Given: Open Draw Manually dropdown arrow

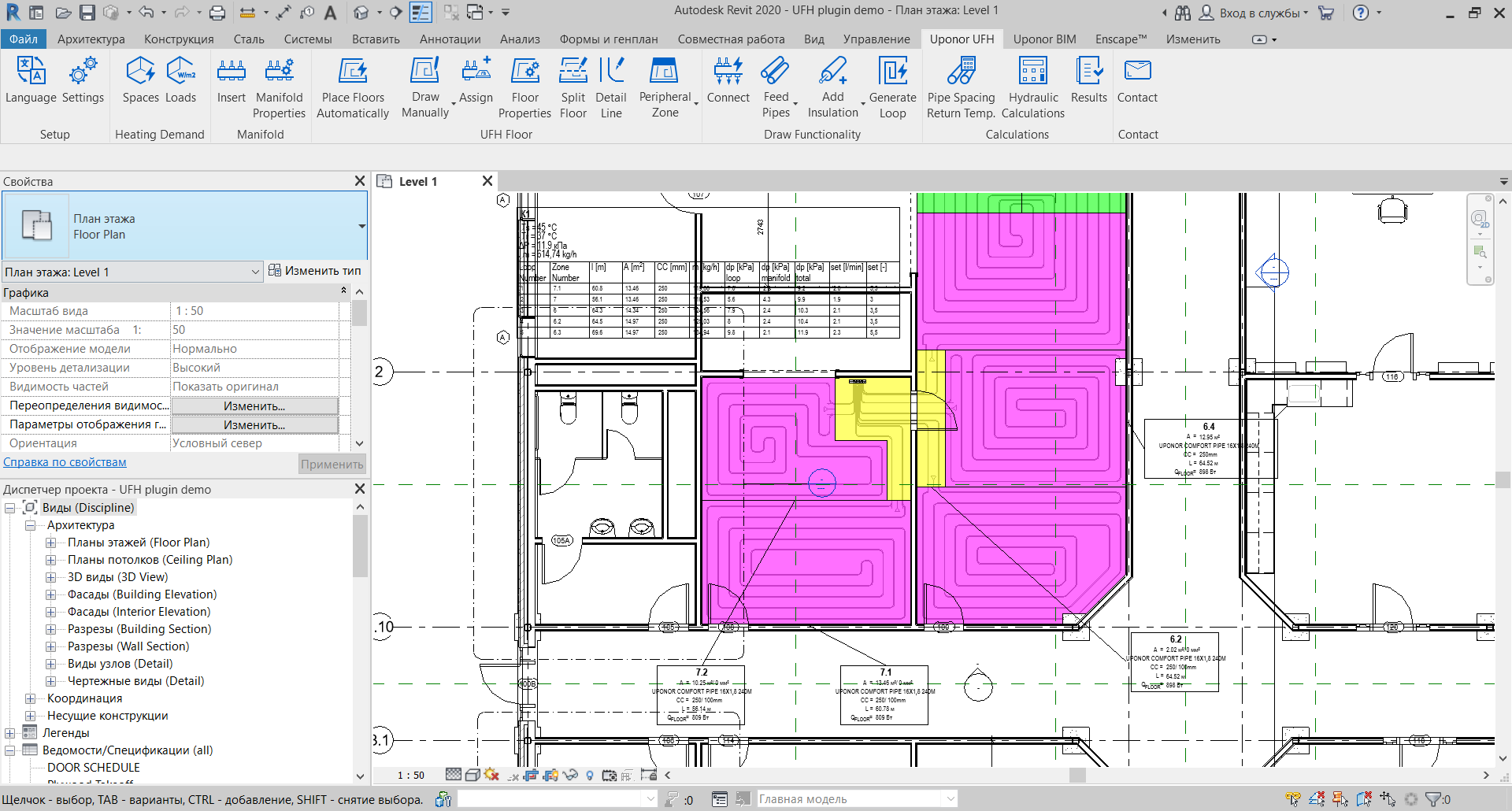Looking at the screenshot, I should click(x=454, y=103).
